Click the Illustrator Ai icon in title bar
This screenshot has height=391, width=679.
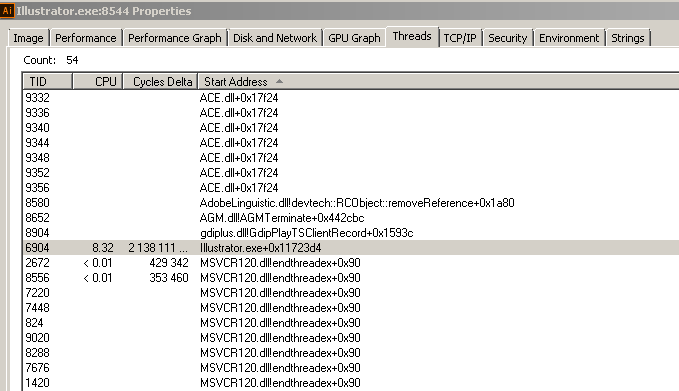[x=7, y=10]
